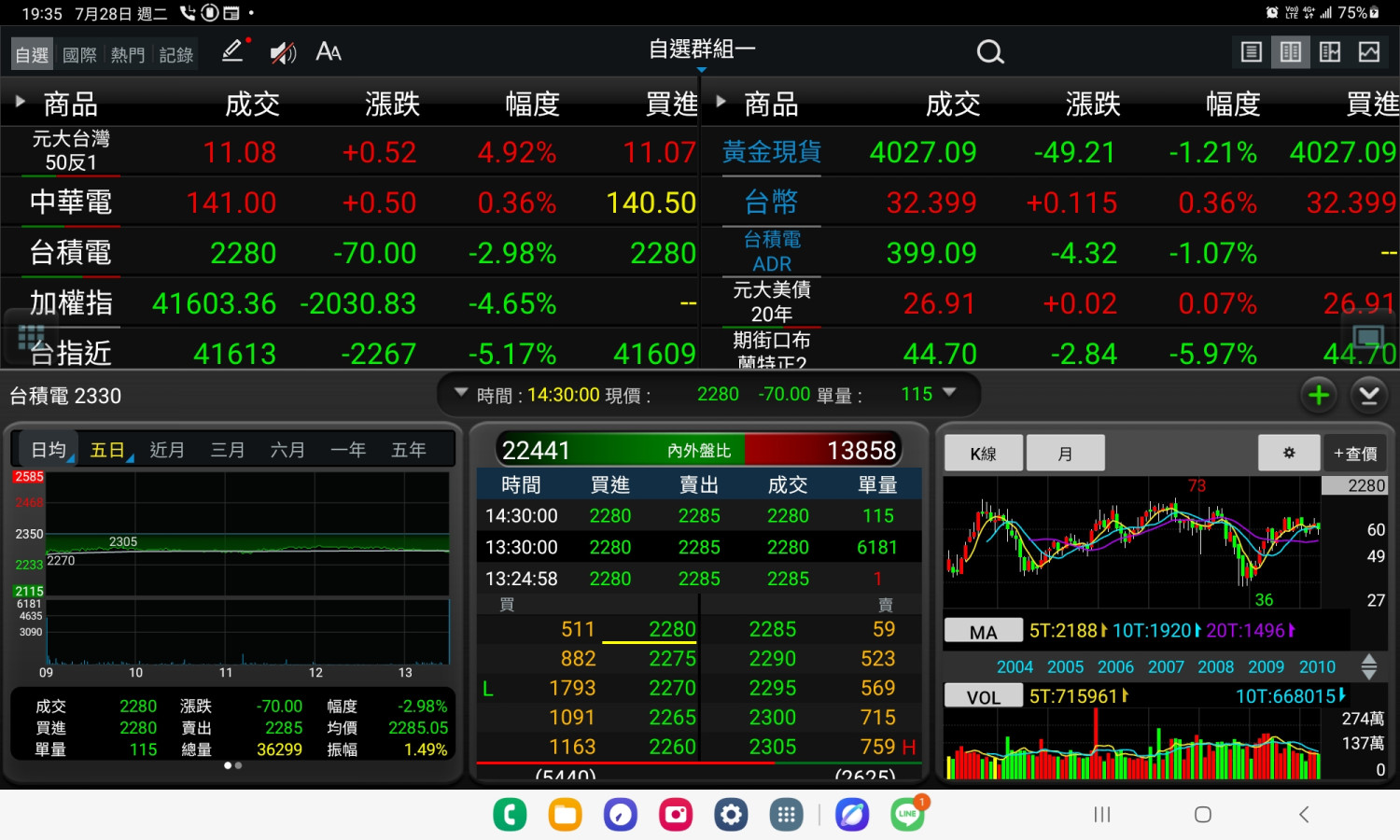Open the apps drawer grid icon
Image resolution: width=1400 pixels, height=840 pixels.
click(x=786, y=815)
